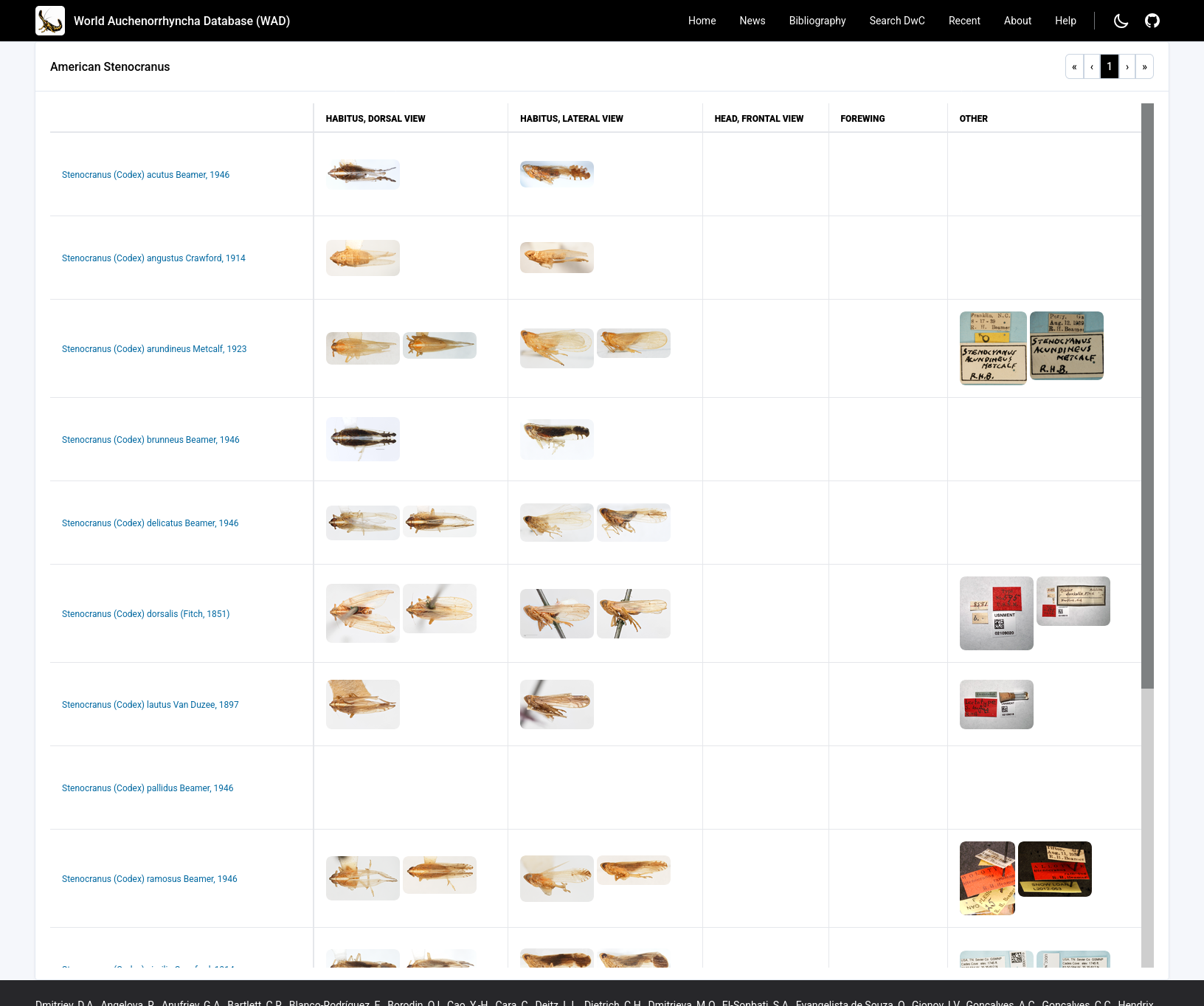View angustus lateral habitus thumbnail
The height and width of the screenshot is (1006, 1204).
tap(556, 258)
